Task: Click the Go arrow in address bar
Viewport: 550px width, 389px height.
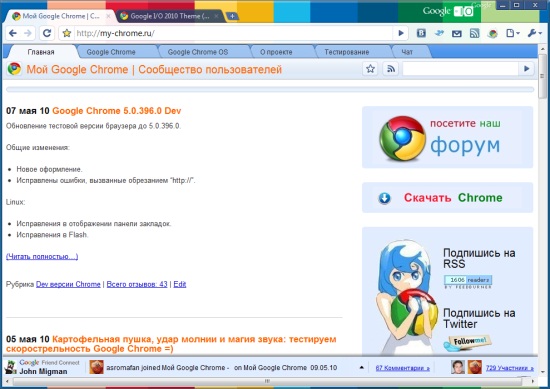Action: pos(401,33)
